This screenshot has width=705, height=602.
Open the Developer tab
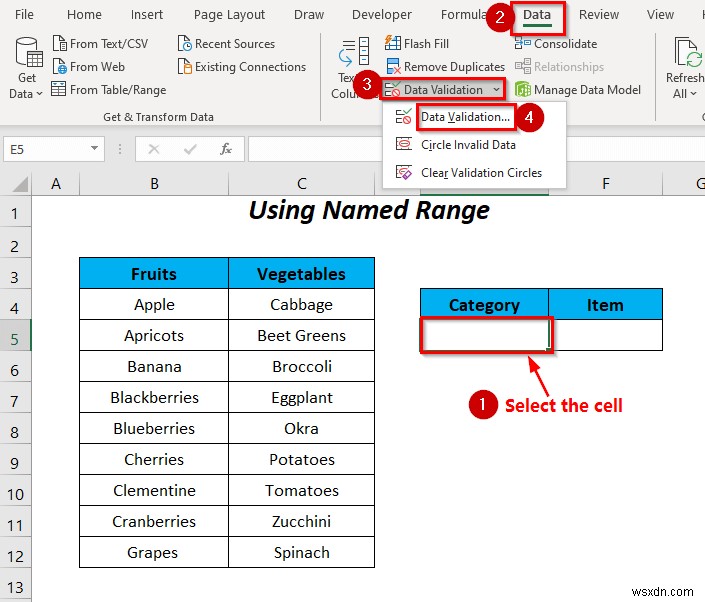pos(382,15)
